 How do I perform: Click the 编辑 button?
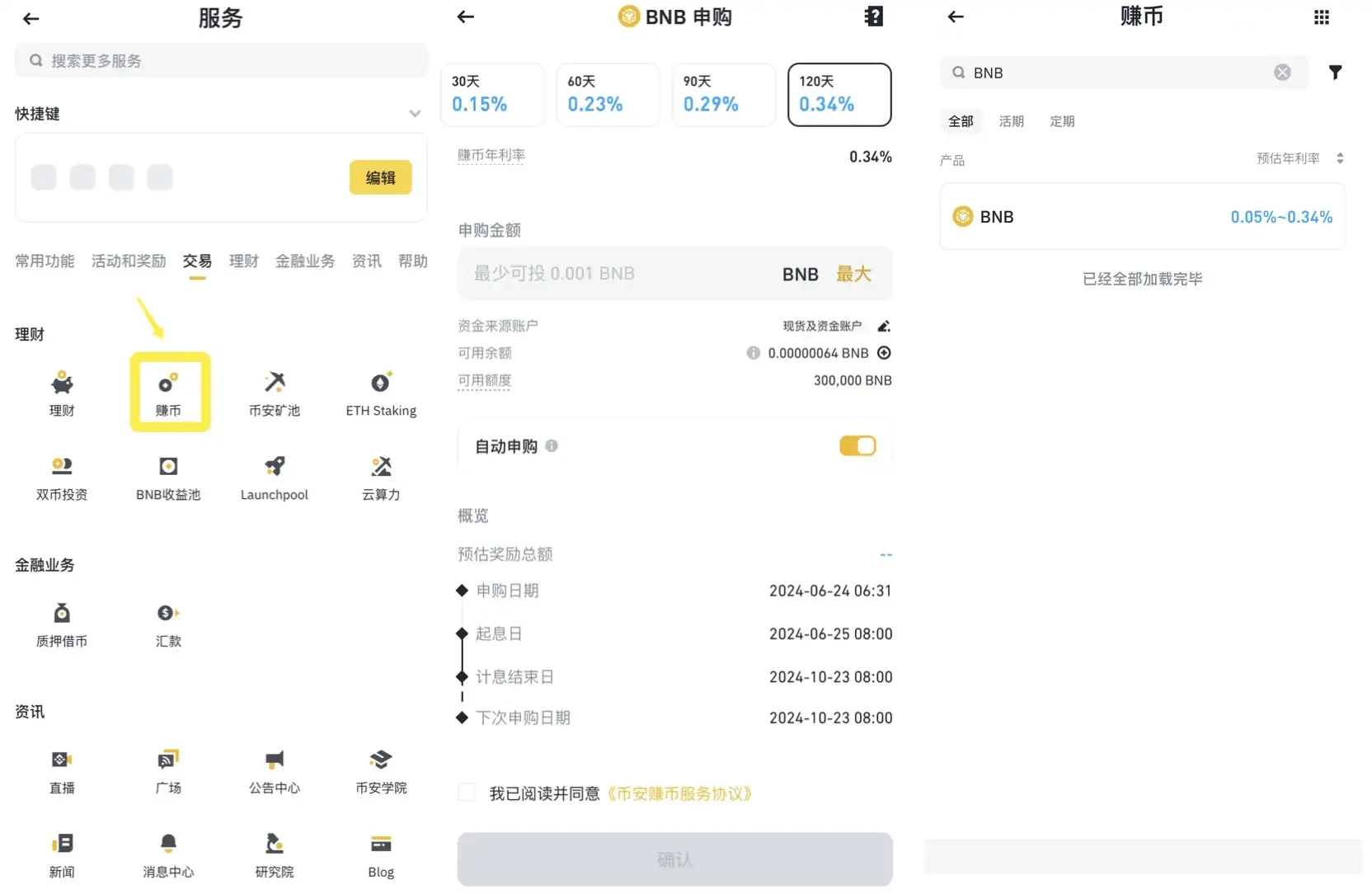click(x=380, y=177)
